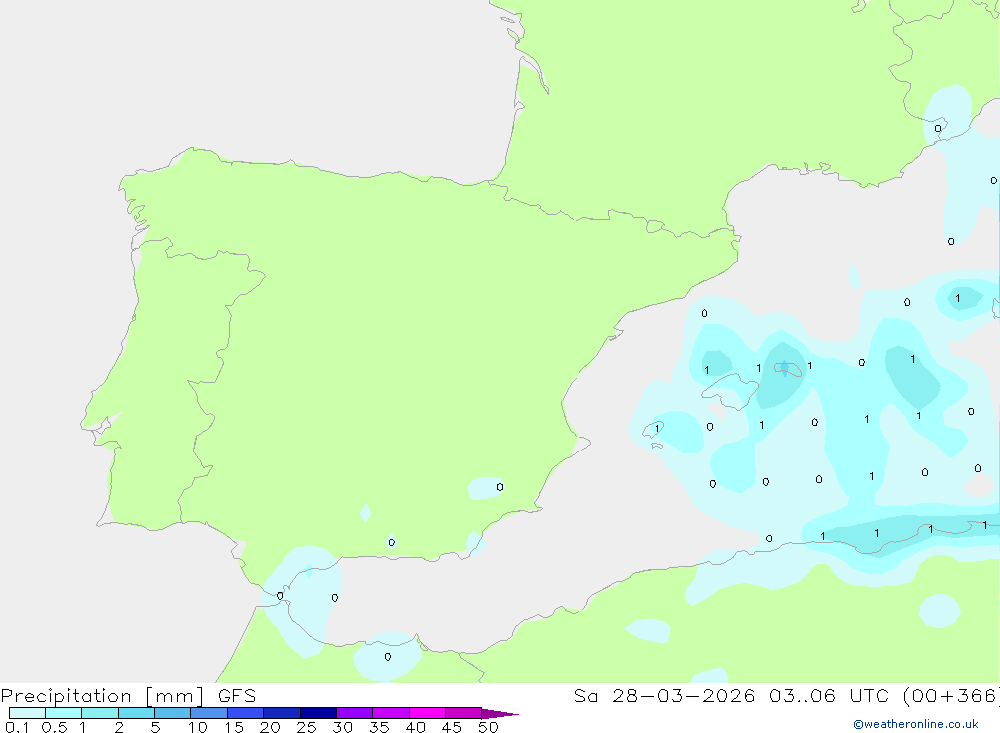Click the '1' value over Ibiza island
Viewport: 1000px width, 733px height.
(x=657, y=429)
